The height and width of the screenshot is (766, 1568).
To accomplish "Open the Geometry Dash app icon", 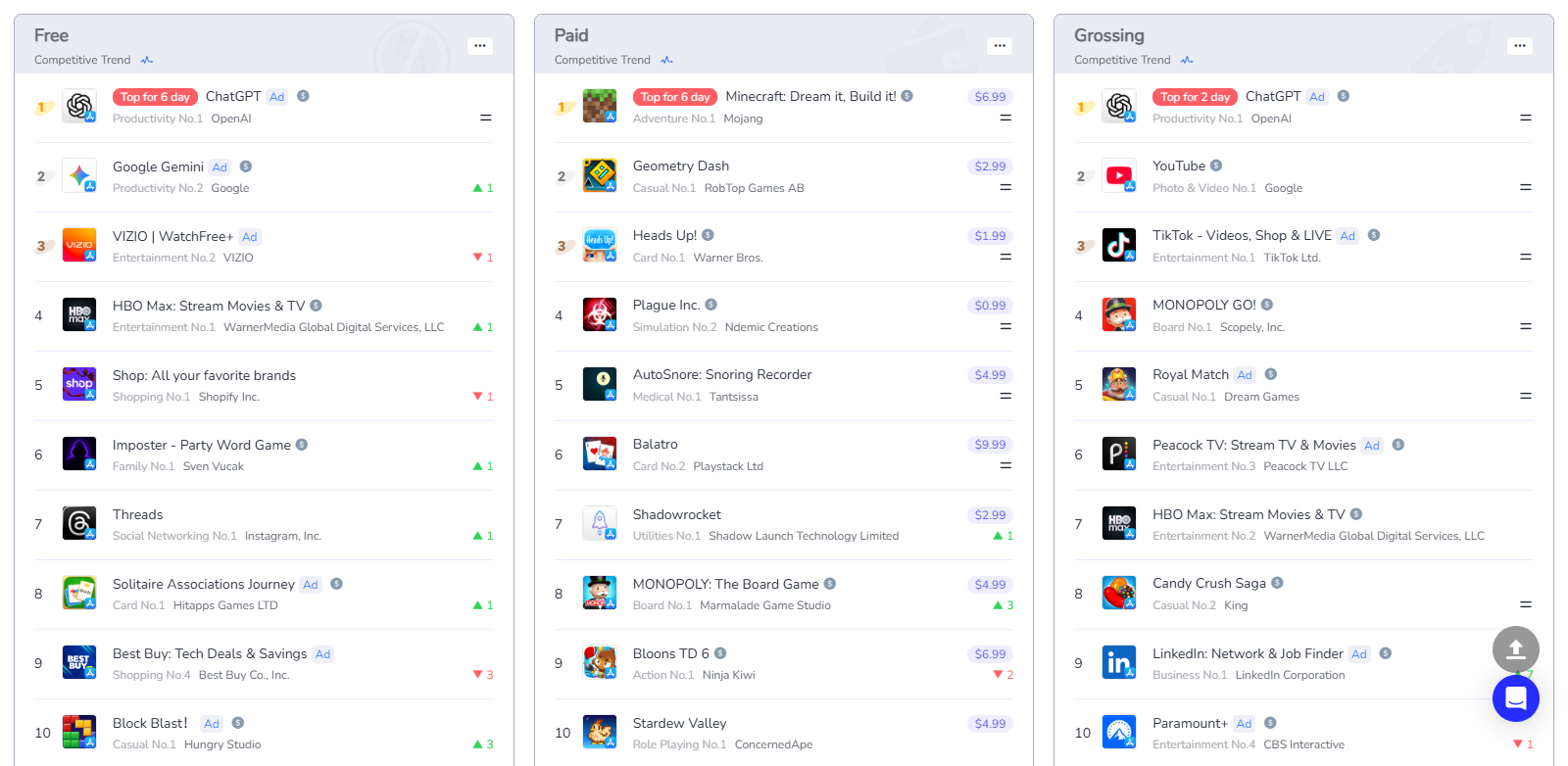I will click(x=600, y=175).
